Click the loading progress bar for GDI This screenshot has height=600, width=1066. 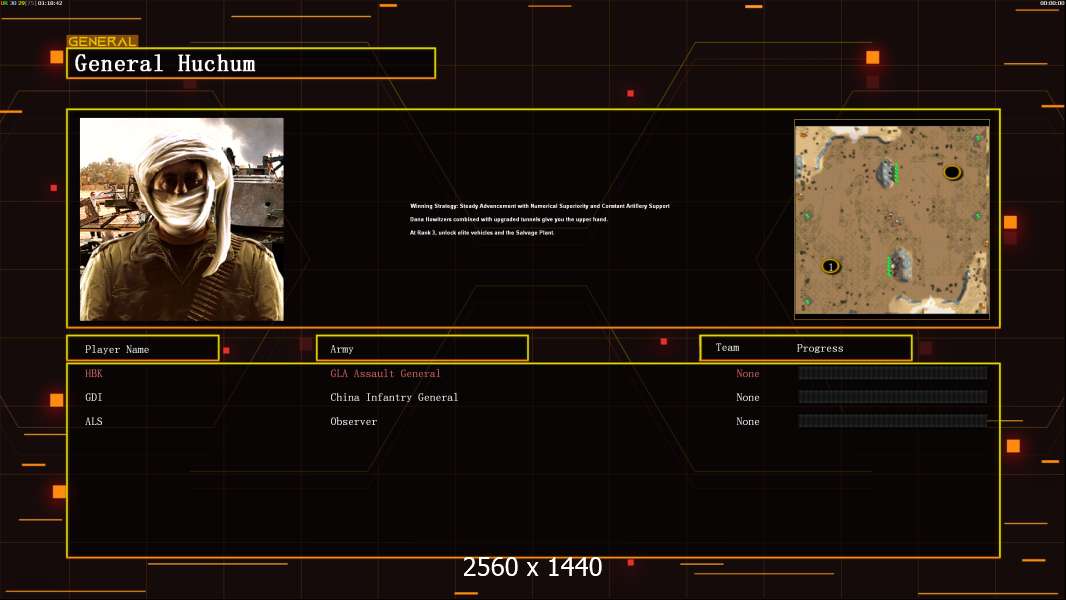click(893, 397)
